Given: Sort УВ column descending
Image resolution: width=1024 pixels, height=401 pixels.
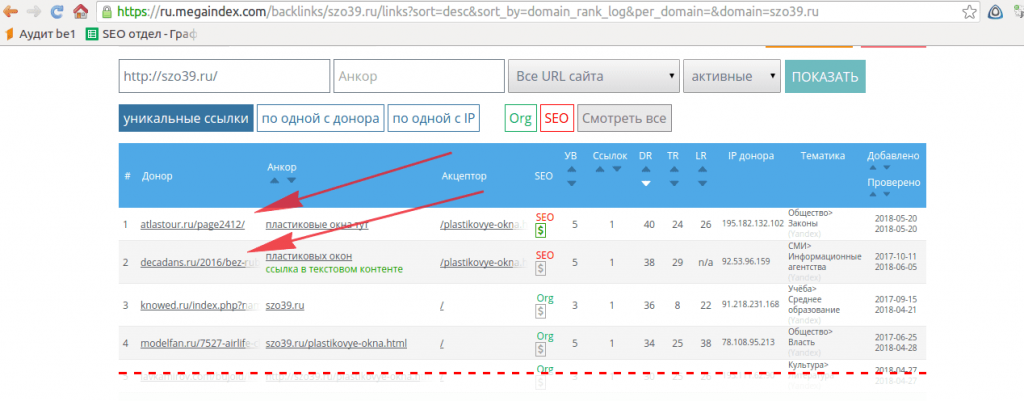Looking at the screenshot, I should click(571, 184).
